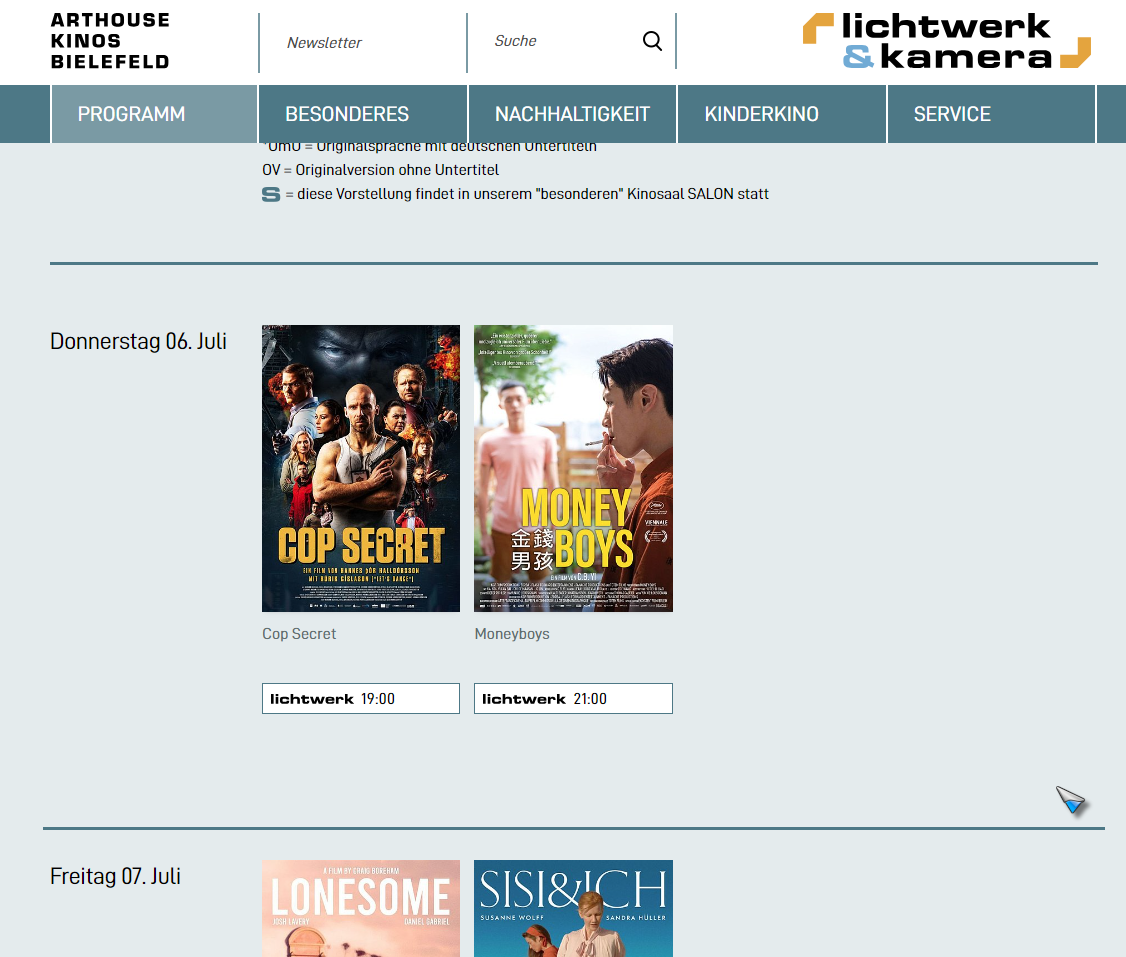Click the Donnerstag 06. Juli heading

(x=139, y=341)
